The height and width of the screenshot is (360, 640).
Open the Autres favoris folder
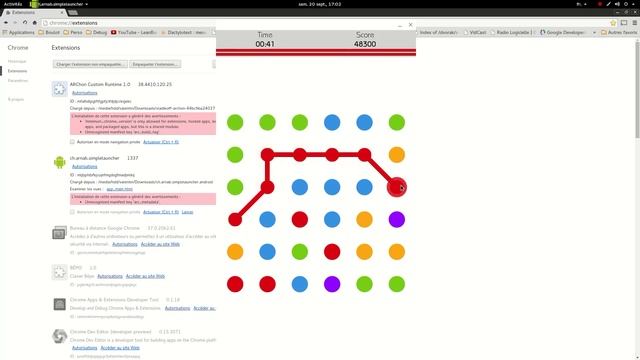pos(619,32)
